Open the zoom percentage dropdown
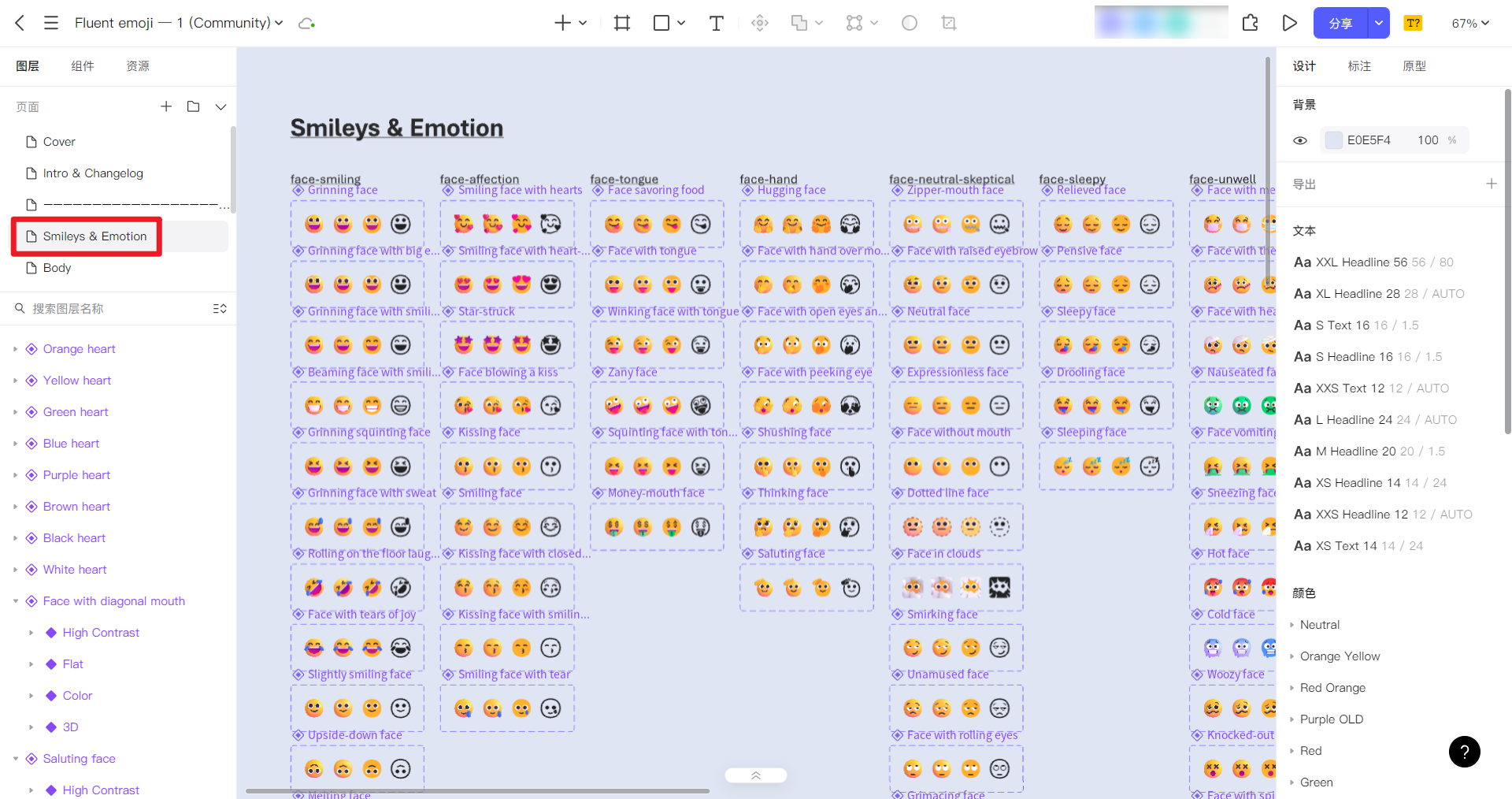This screenshot has width=1512, height=799. (x=1469, y=23)
